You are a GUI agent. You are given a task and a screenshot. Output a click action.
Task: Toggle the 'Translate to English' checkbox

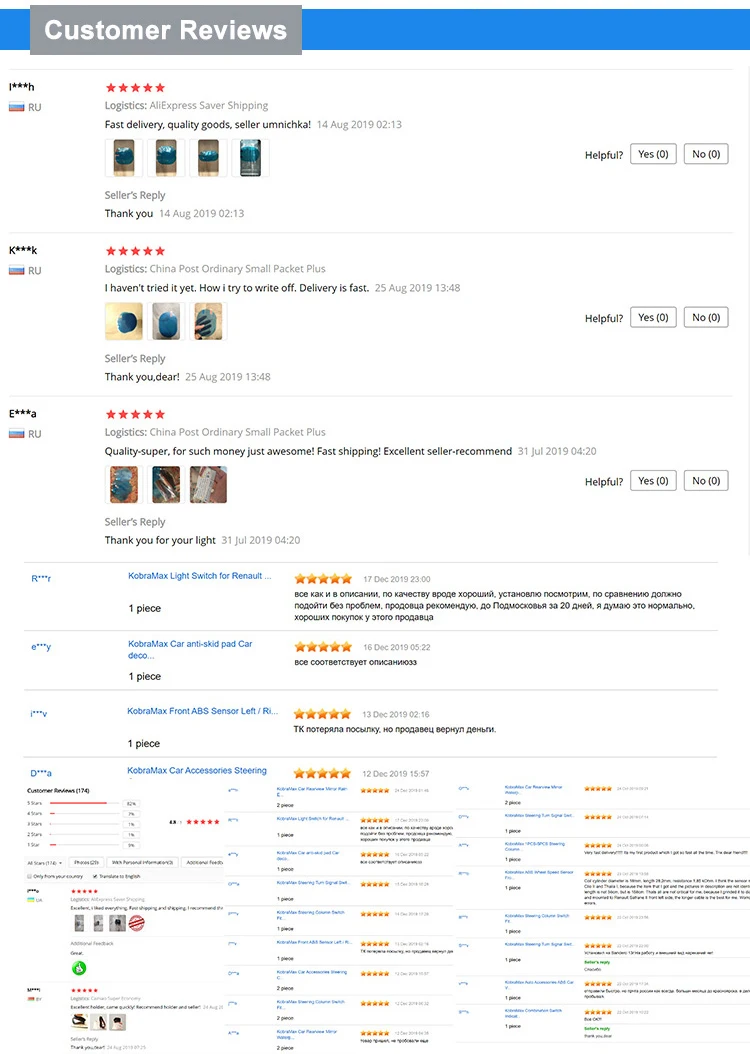95,876
